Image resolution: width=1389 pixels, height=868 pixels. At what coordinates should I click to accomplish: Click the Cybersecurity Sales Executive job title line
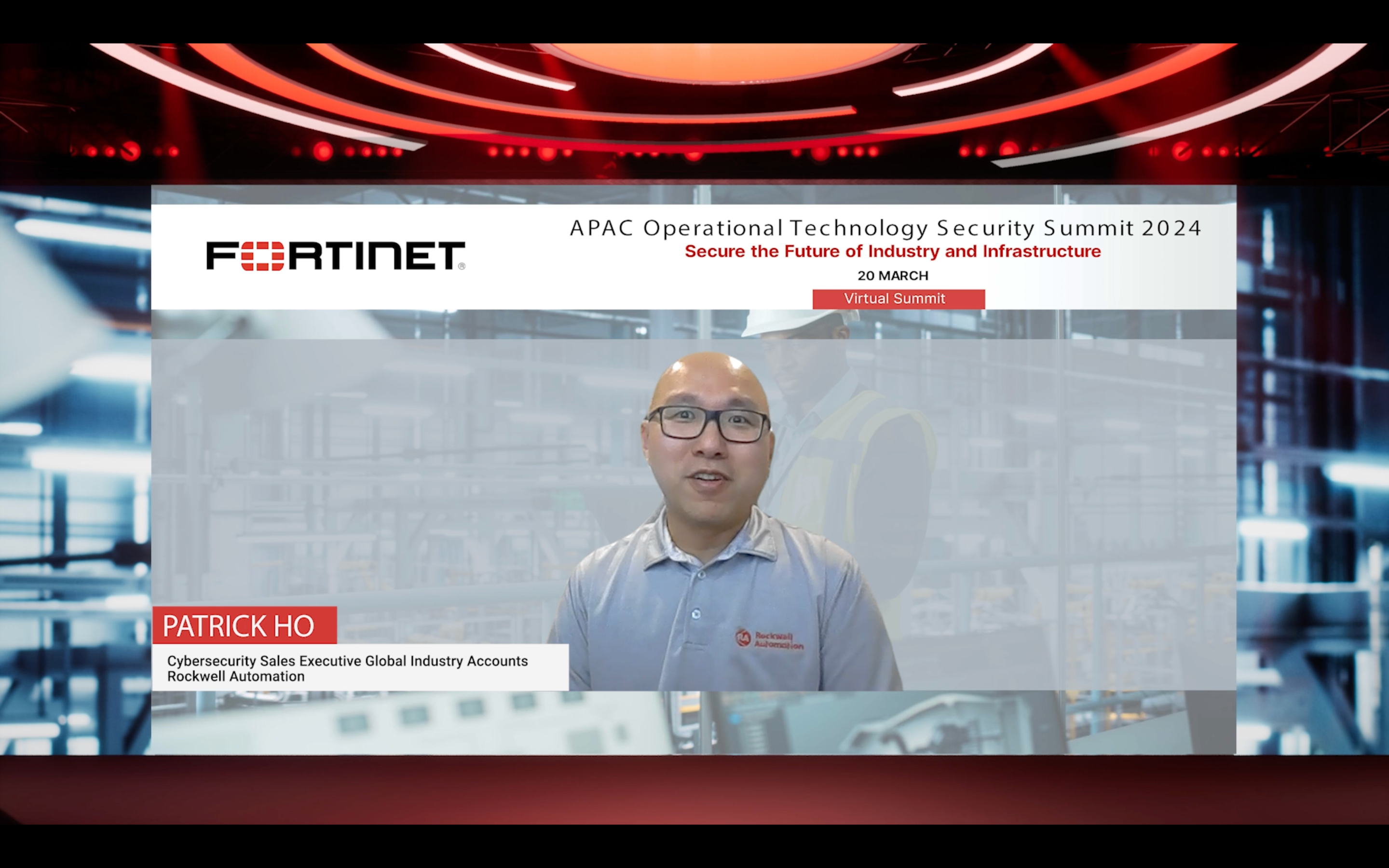pos(347,661)
